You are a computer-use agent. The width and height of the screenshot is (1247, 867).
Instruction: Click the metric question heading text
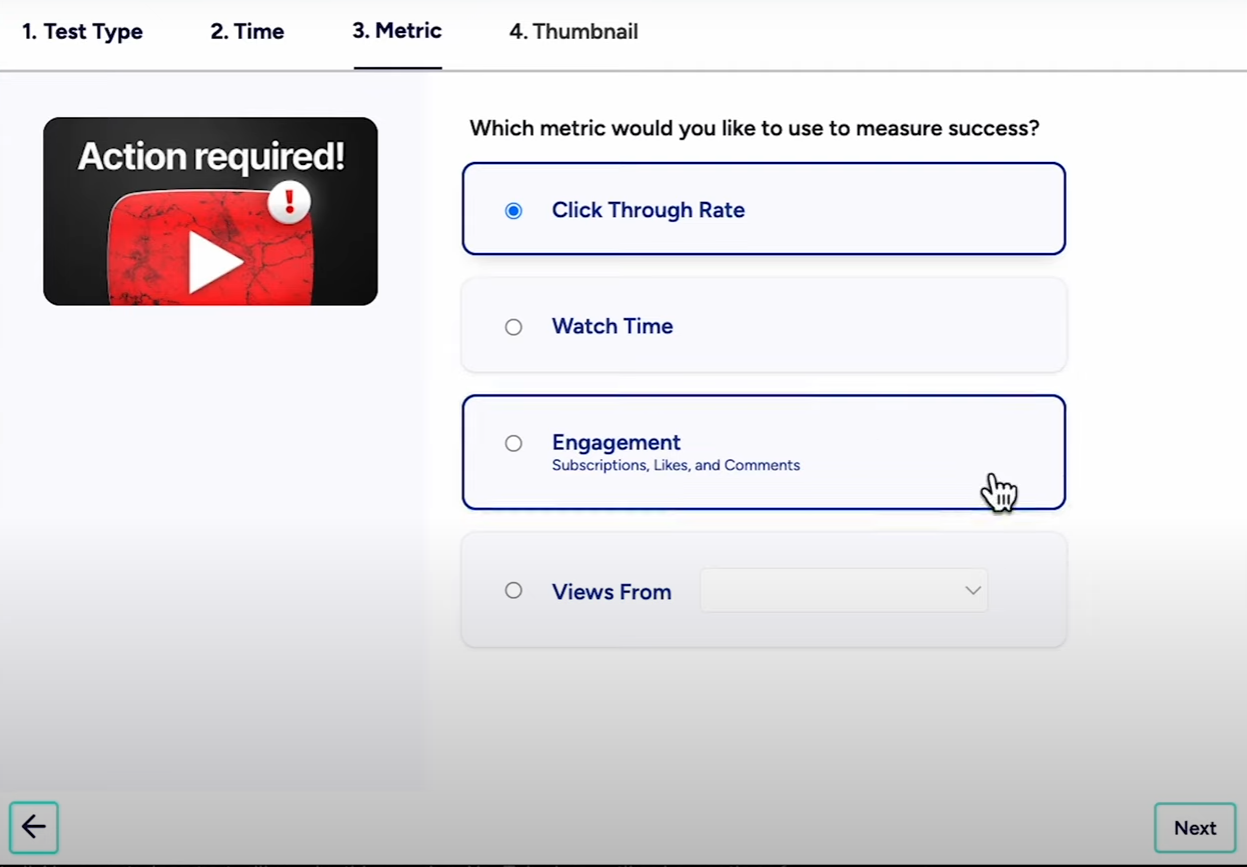754,128
